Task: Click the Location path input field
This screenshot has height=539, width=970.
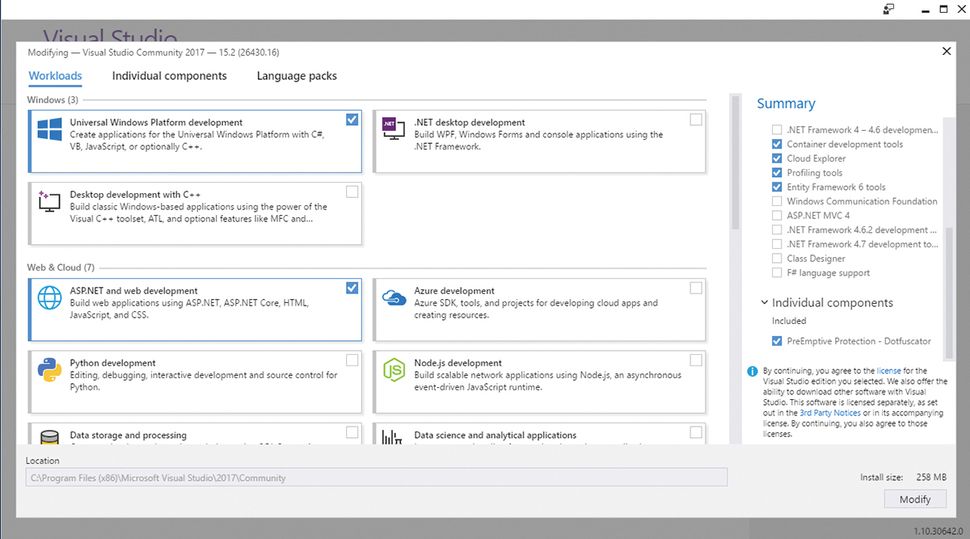Action: pyautogui.click(x=376, y=478)
